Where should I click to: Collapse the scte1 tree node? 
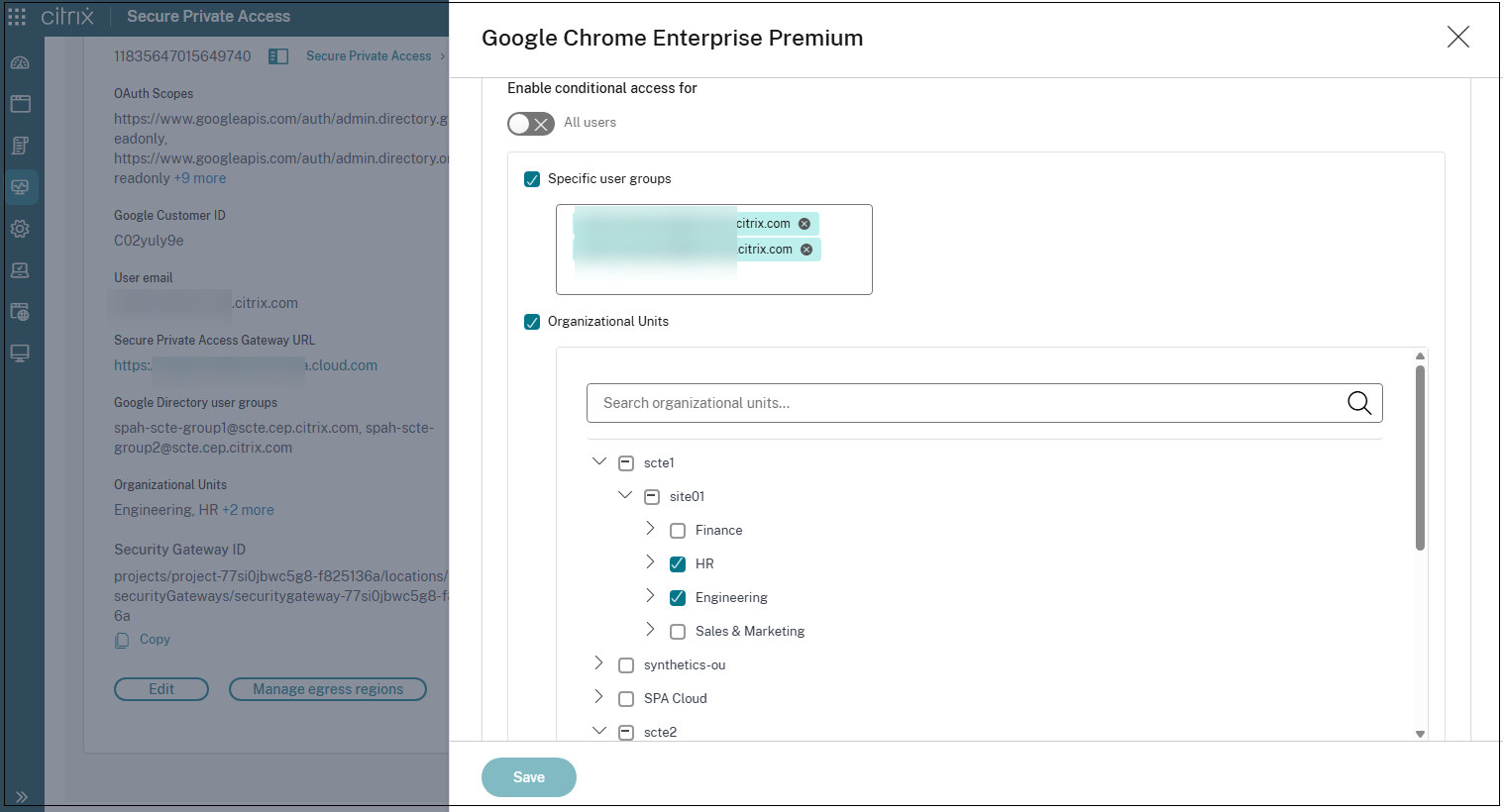(599, 461)
